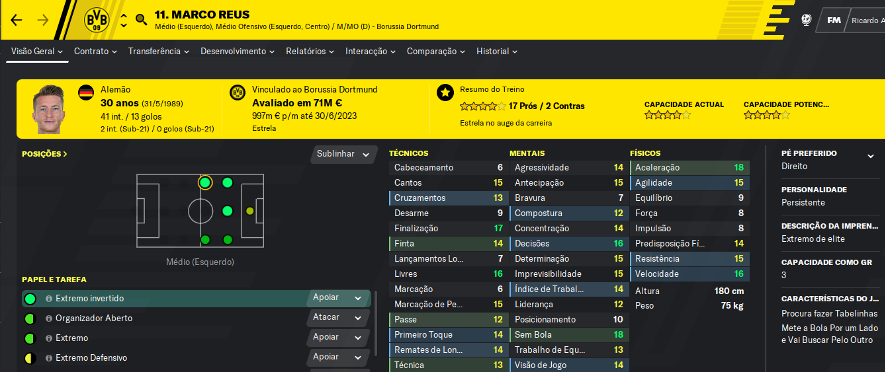Select the yellow striker position dot
Screen dimensions: 885x372
click(x=250, y=211)
